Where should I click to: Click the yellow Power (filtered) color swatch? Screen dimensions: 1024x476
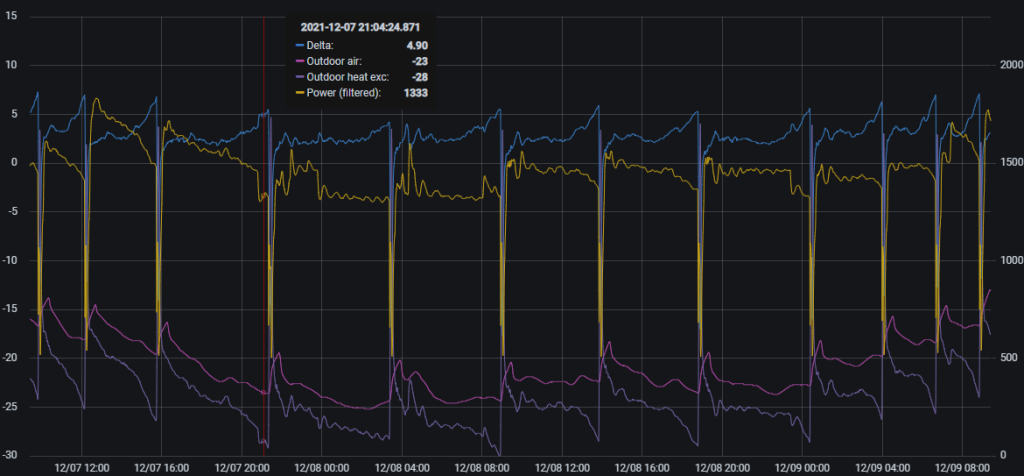click(x=300, y=93)
